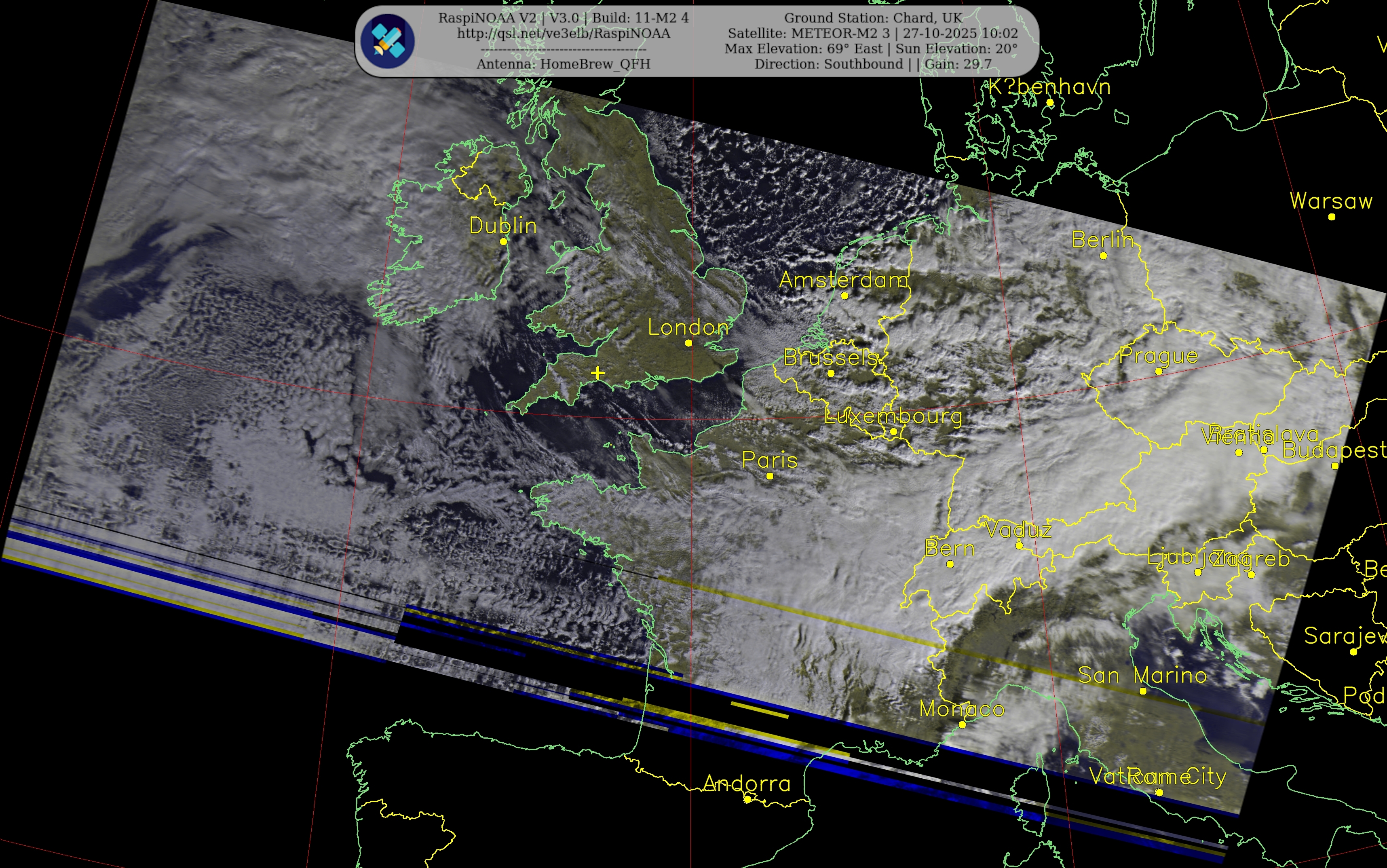This screenshot has width=1387, height=868.
Task: Click the Luxembourg map label
Action: click(893, 416)
